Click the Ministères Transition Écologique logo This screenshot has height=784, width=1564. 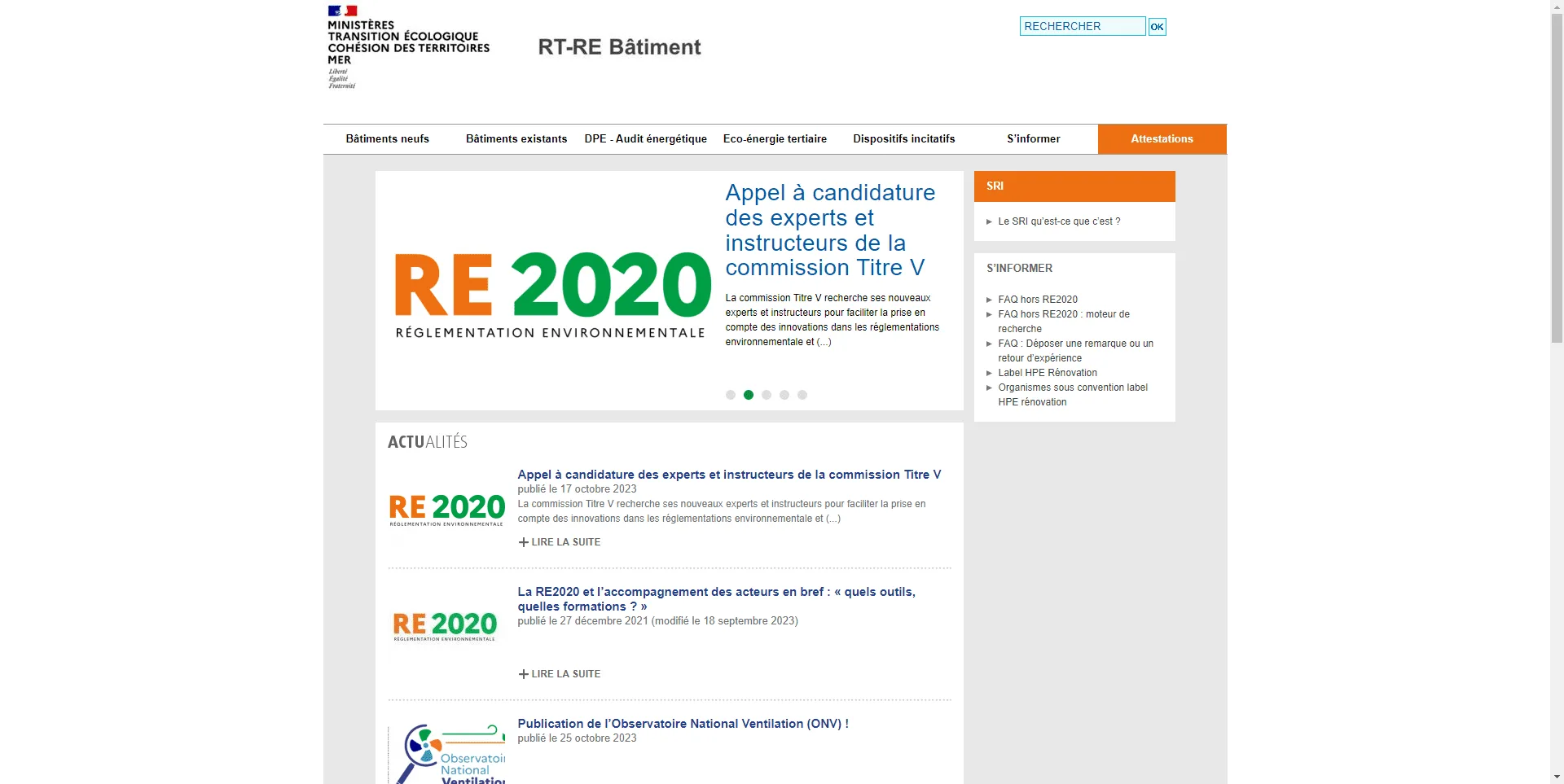tap(408, 47)
